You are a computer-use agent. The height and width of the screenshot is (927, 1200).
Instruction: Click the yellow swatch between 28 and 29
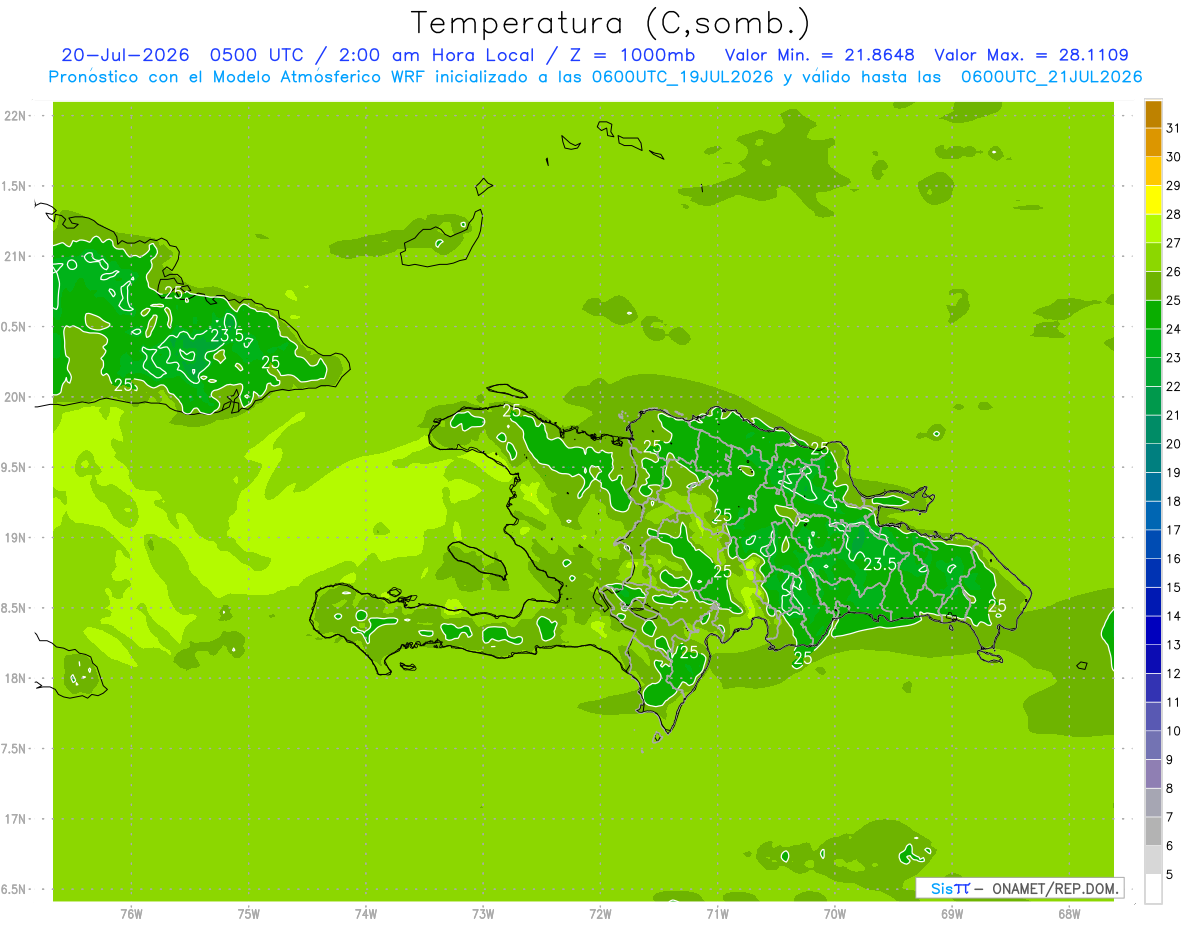(1153, 200)
